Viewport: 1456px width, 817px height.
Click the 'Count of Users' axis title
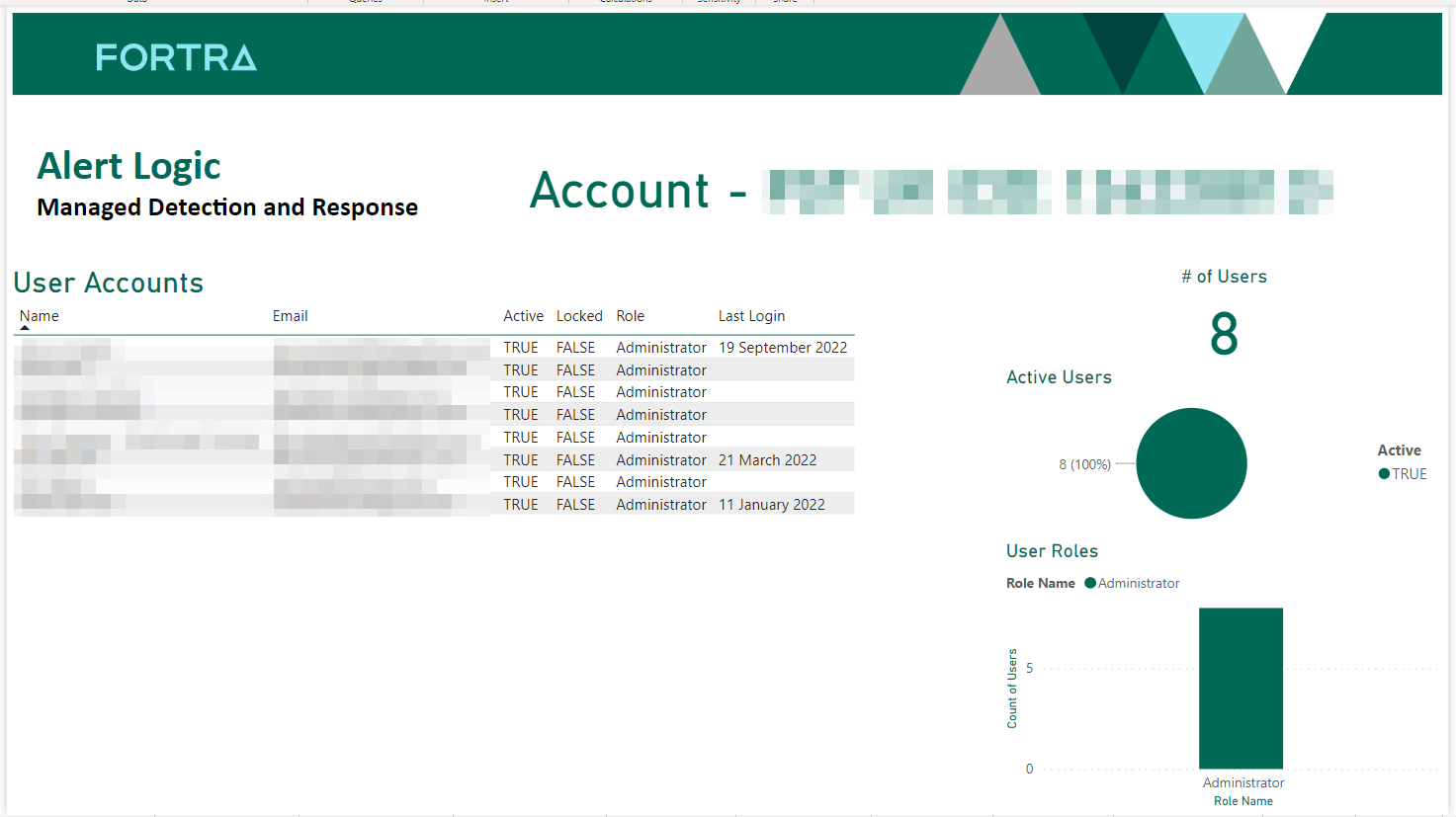pos(1012,689)
